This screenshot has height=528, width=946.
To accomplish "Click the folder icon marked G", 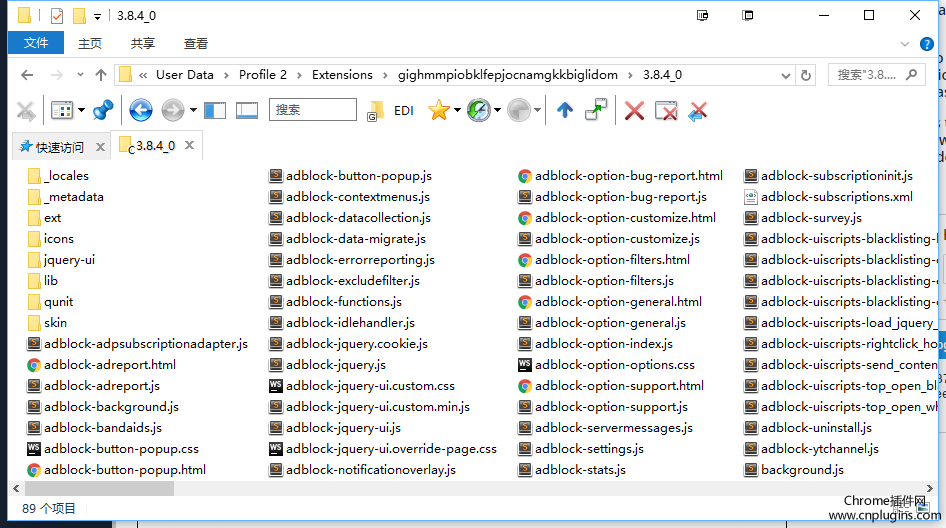I will [376, 111].
